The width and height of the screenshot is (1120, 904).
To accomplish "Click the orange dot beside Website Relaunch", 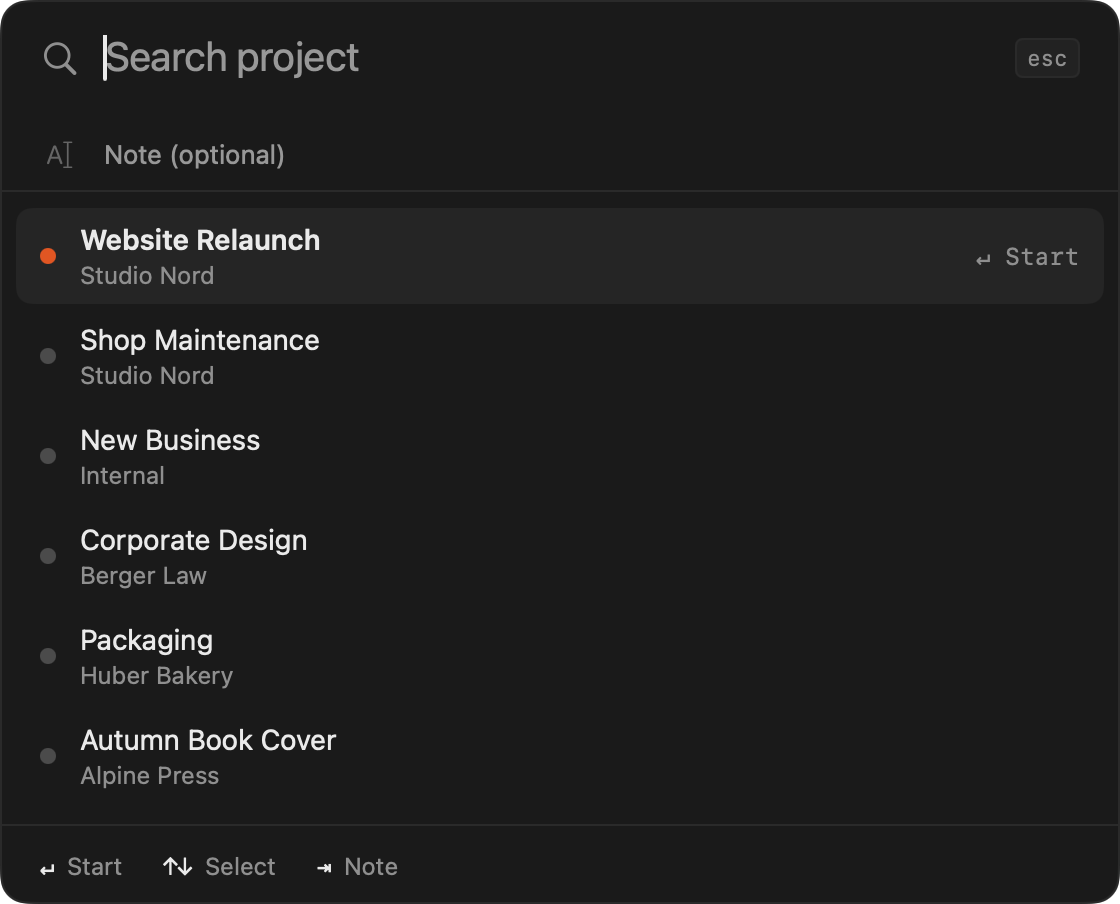I will (48, 256).
